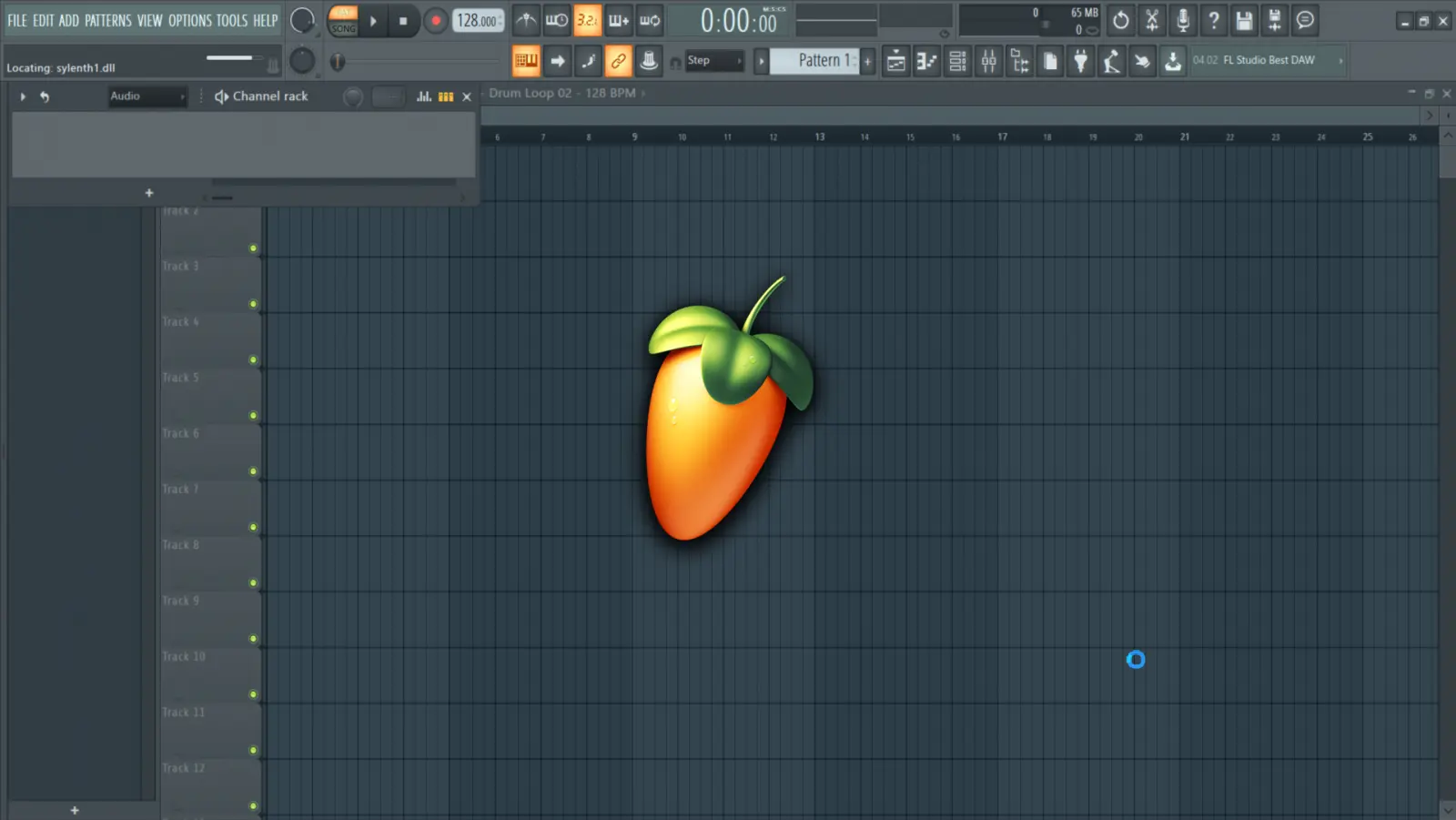Click the Channel rack swing knob
Screen dimensions: 1456x820
[x=353, y=96]
